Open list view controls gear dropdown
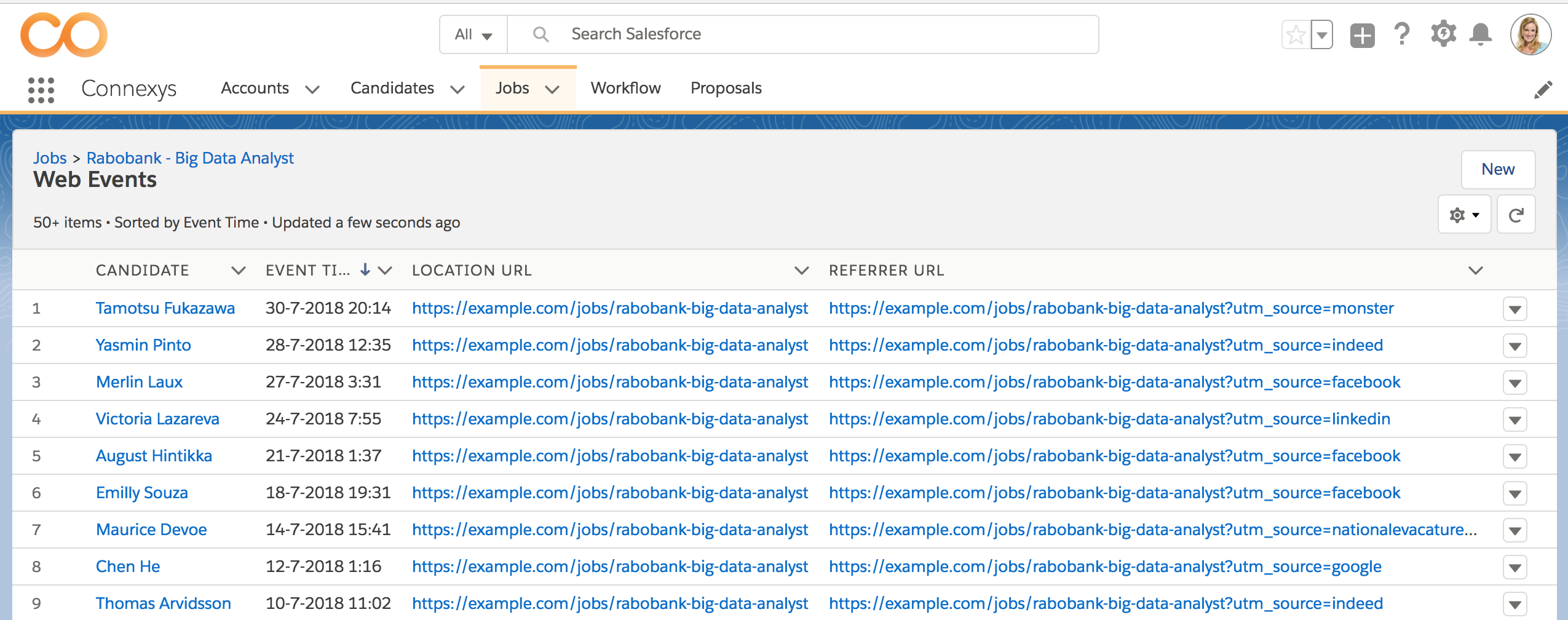 [1464, 215]
